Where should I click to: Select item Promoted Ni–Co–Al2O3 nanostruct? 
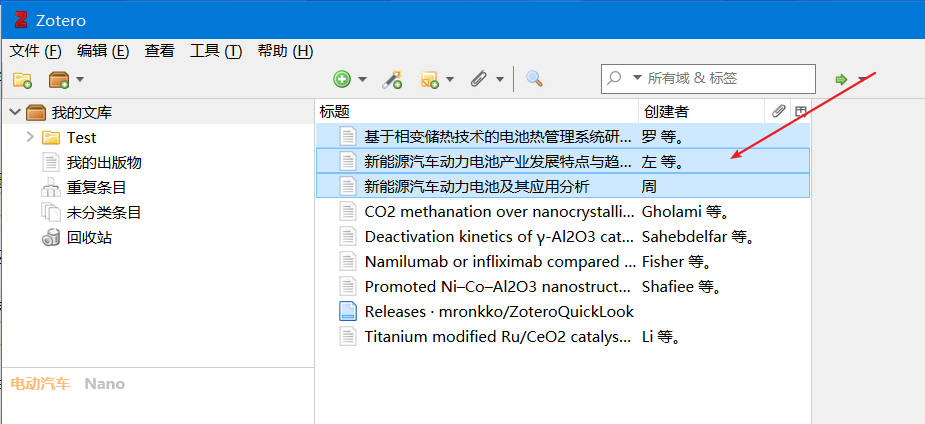point(563,287)
